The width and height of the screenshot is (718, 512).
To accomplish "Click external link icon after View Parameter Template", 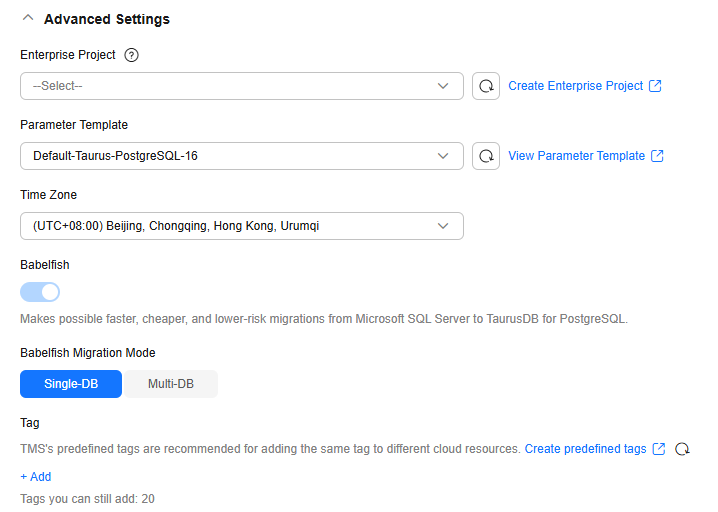I will (x=657, y=156).
